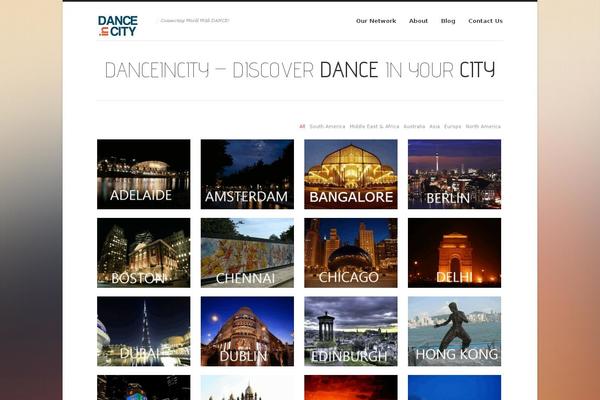Click the Dance in City logo

pos(118,26)
